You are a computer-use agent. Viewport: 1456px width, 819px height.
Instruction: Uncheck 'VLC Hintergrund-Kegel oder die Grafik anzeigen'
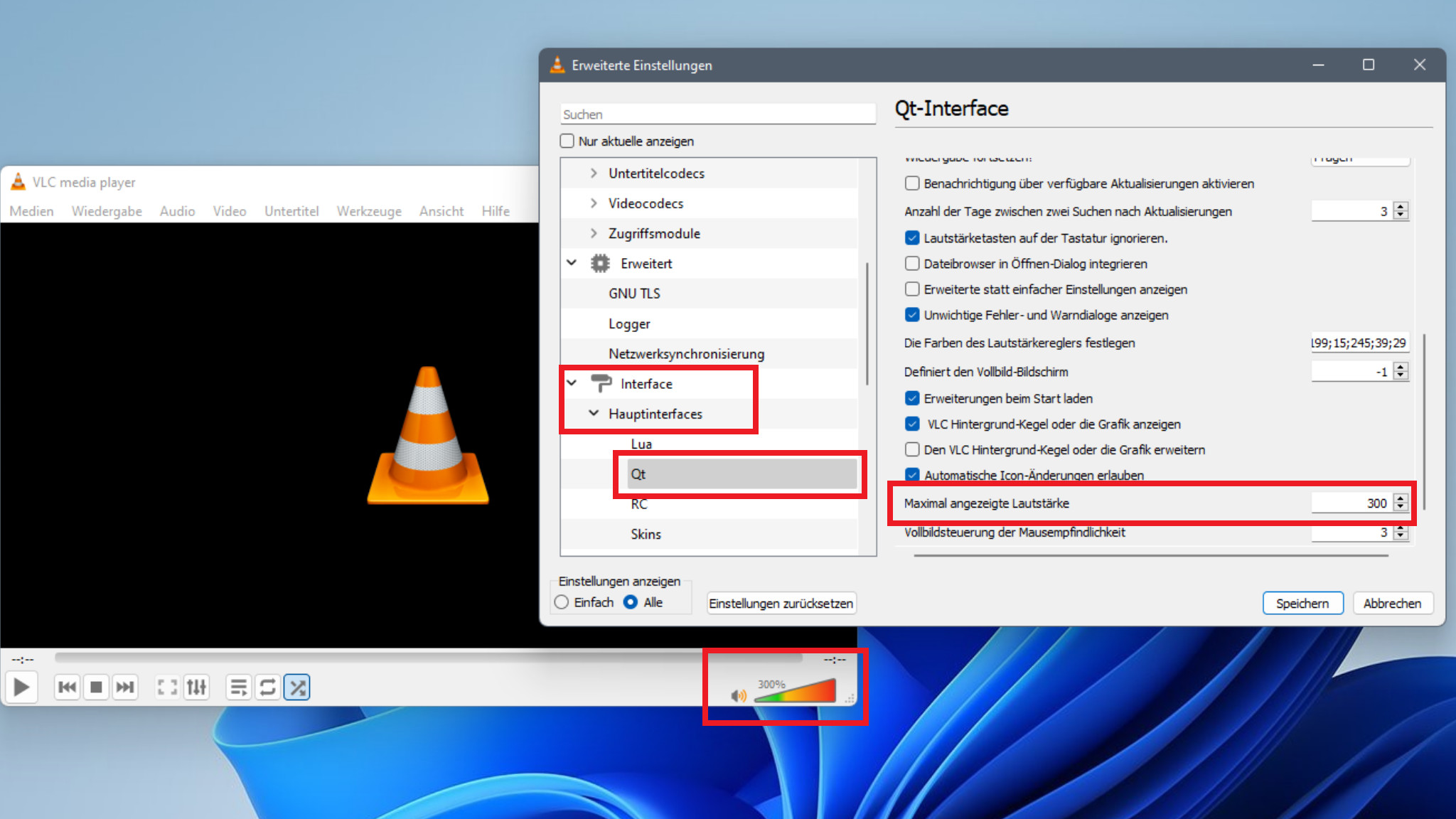click(912, 424)
